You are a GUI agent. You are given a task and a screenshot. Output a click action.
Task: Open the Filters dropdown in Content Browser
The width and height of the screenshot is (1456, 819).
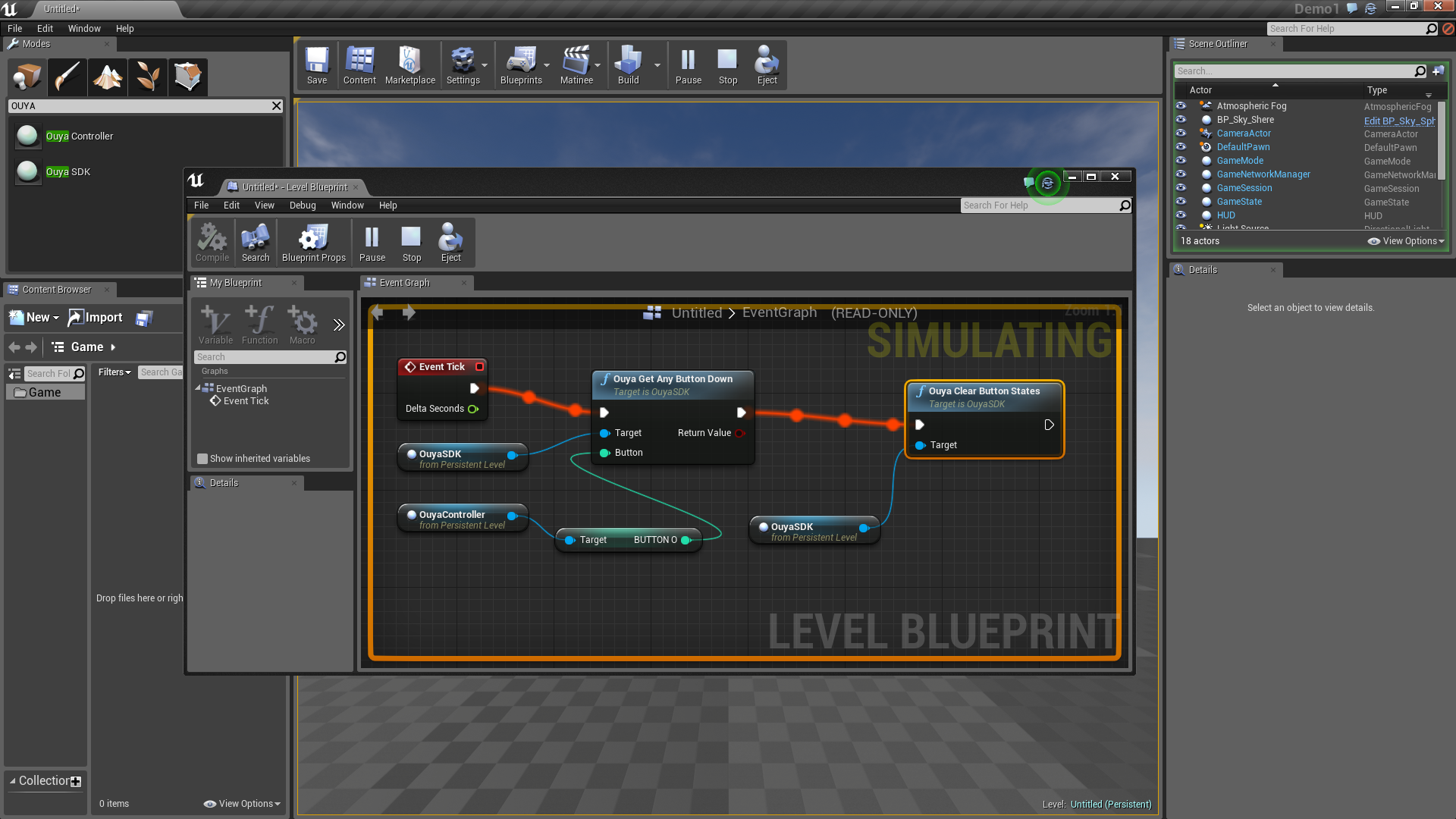tap(115, 372)
